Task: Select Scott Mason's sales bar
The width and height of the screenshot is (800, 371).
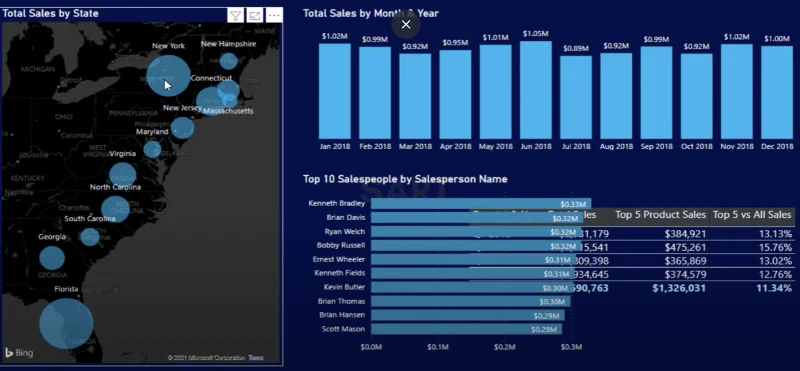Action: (466, 329)
